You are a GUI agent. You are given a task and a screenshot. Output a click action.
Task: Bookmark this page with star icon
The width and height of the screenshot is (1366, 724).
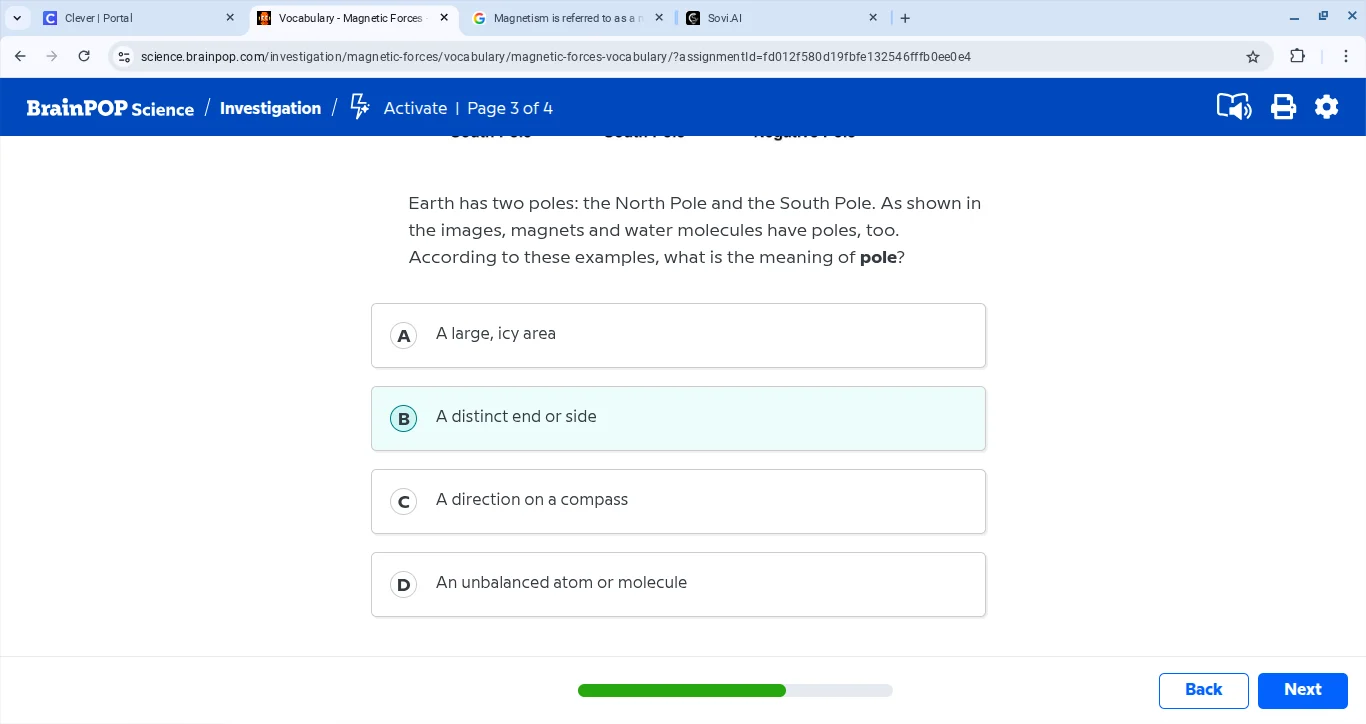pyautogui.click(x=1252, y=57)
